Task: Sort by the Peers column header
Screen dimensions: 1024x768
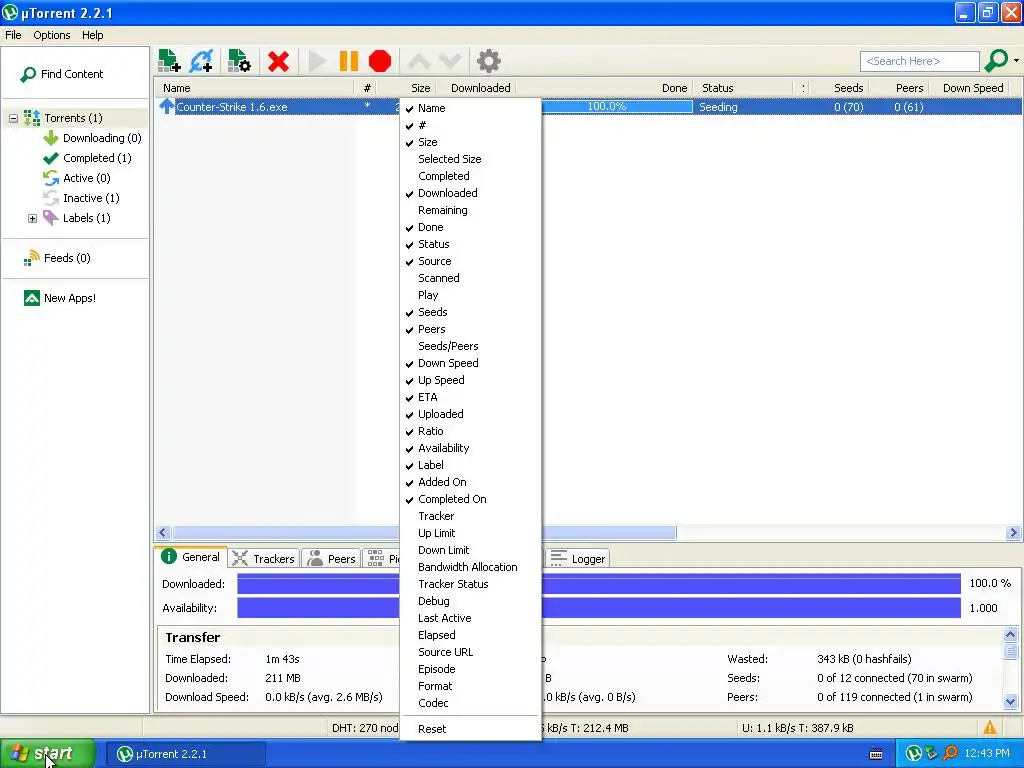Action: pyautogui.click(x=901, y=88)
